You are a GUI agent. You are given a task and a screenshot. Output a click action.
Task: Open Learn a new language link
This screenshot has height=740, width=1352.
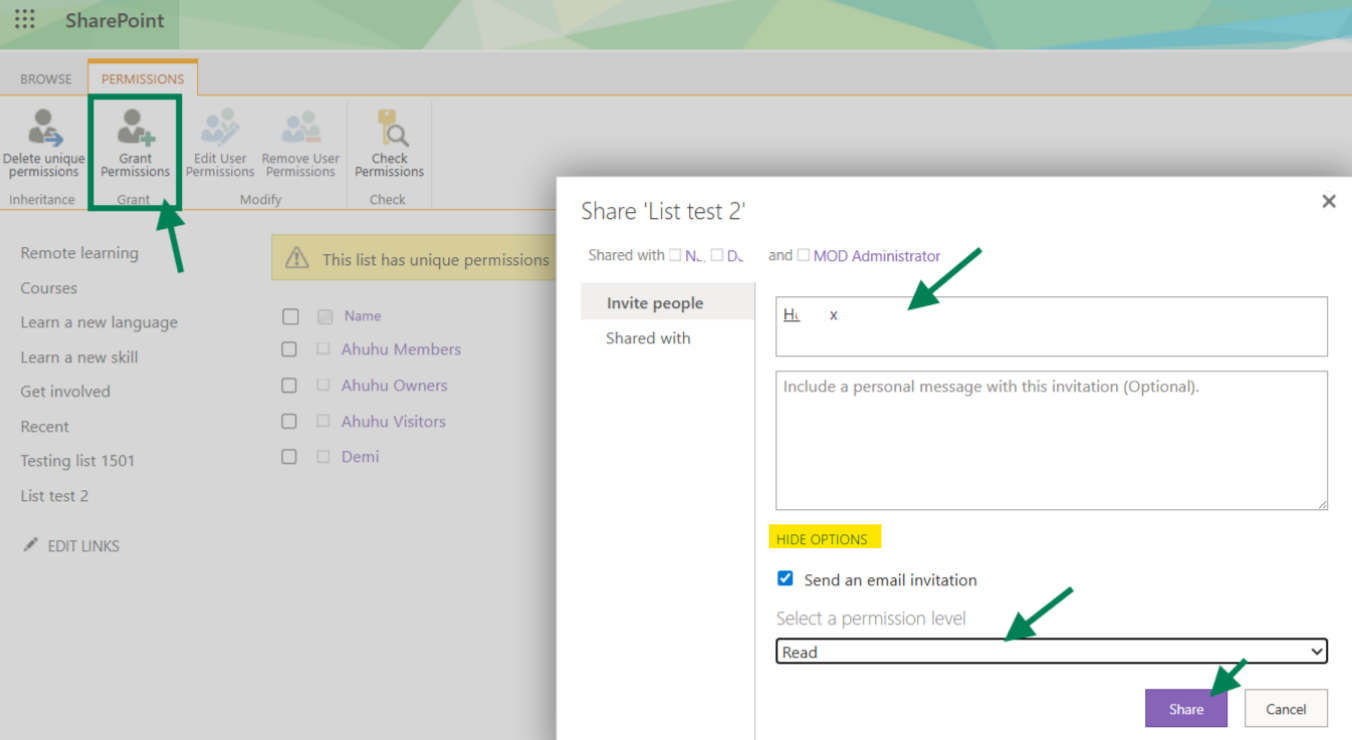tap(99, 322)
